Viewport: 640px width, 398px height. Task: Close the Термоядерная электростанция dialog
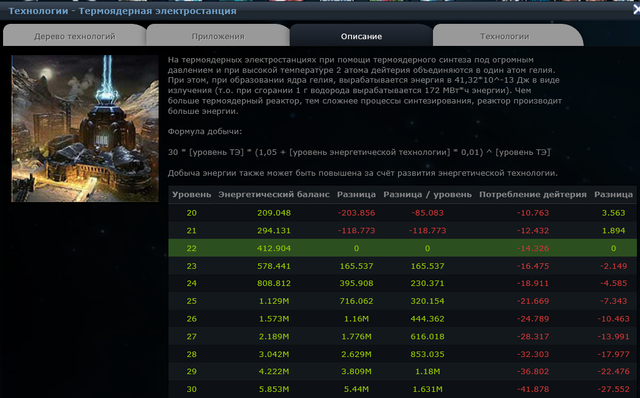coord(636,10)
